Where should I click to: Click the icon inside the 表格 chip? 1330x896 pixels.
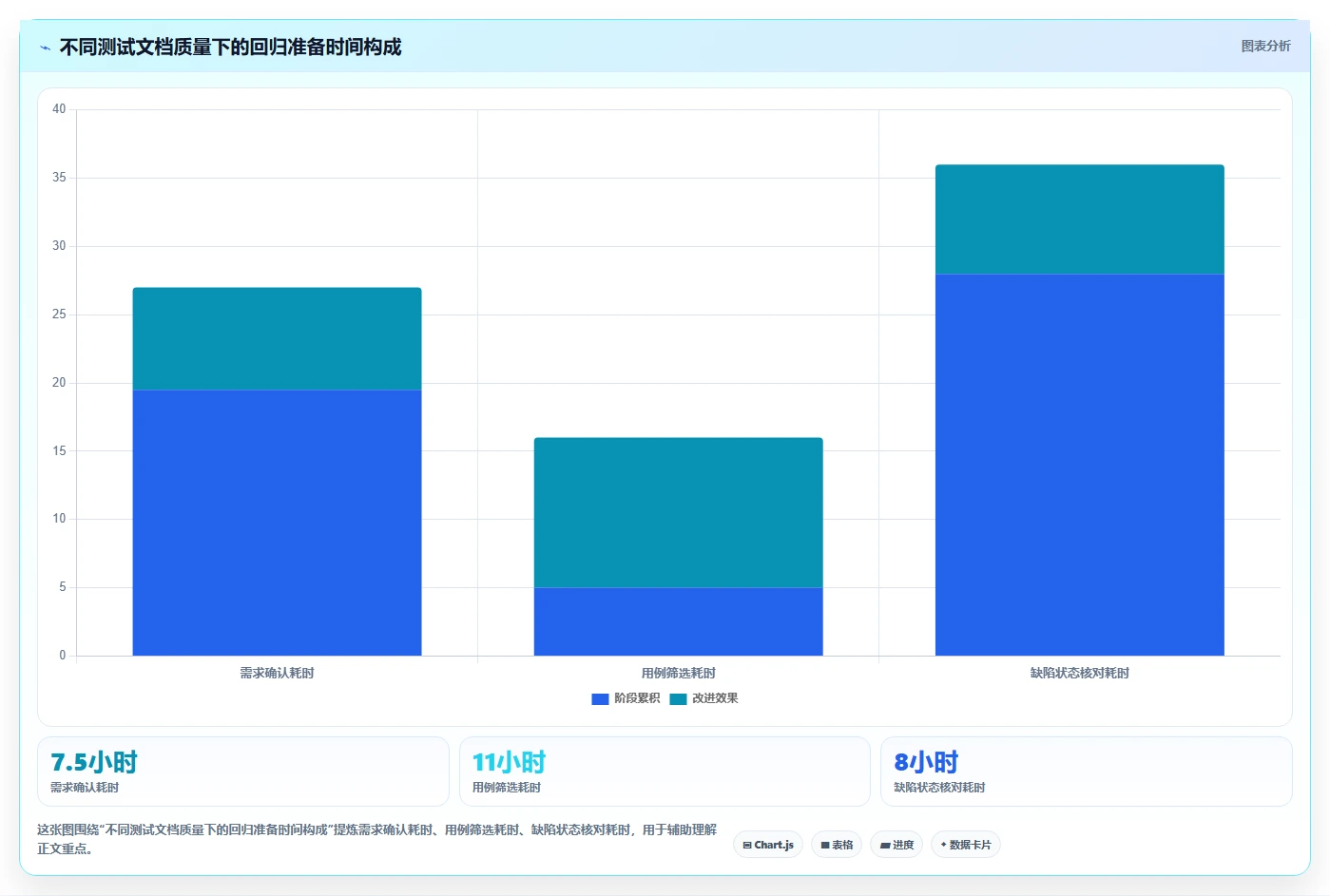click(825, 845)
